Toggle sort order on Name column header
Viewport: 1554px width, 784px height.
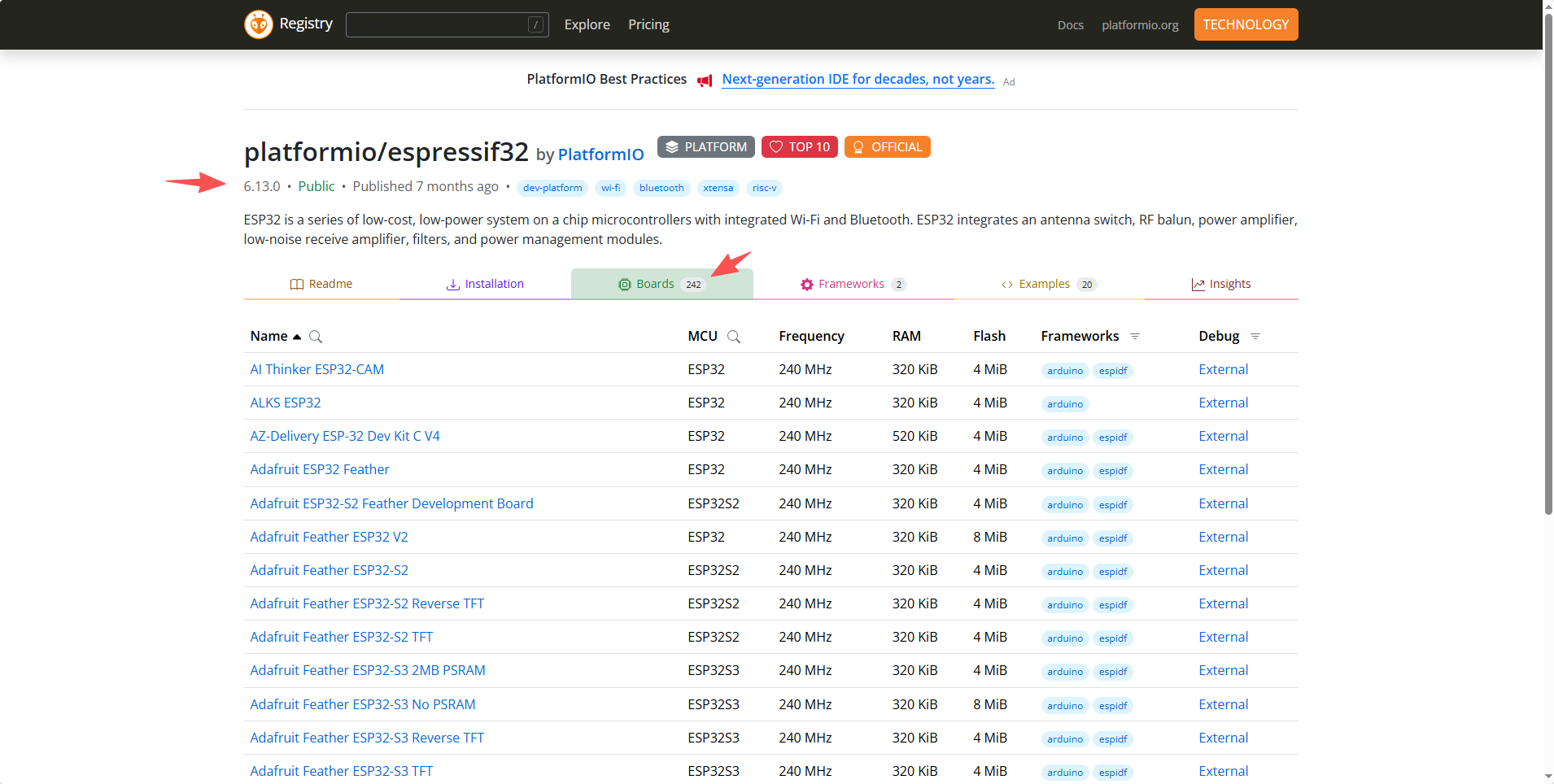pyautogui.click(x=276, y=337)
